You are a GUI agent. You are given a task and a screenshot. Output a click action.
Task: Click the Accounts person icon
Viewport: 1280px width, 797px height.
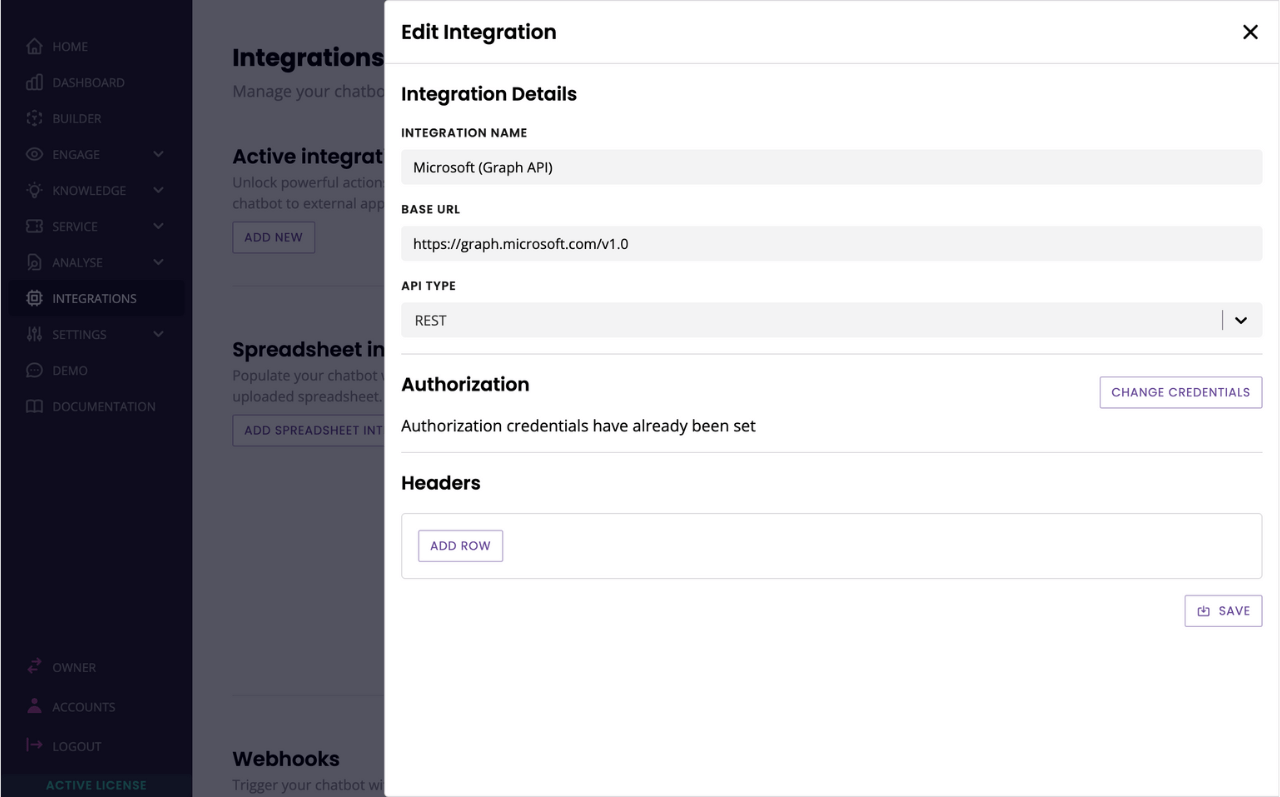point(34,706)
